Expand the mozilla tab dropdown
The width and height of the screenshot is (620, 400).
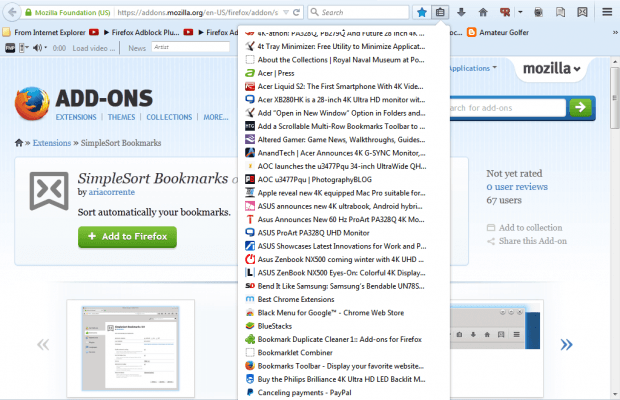[x=552, y=68]
